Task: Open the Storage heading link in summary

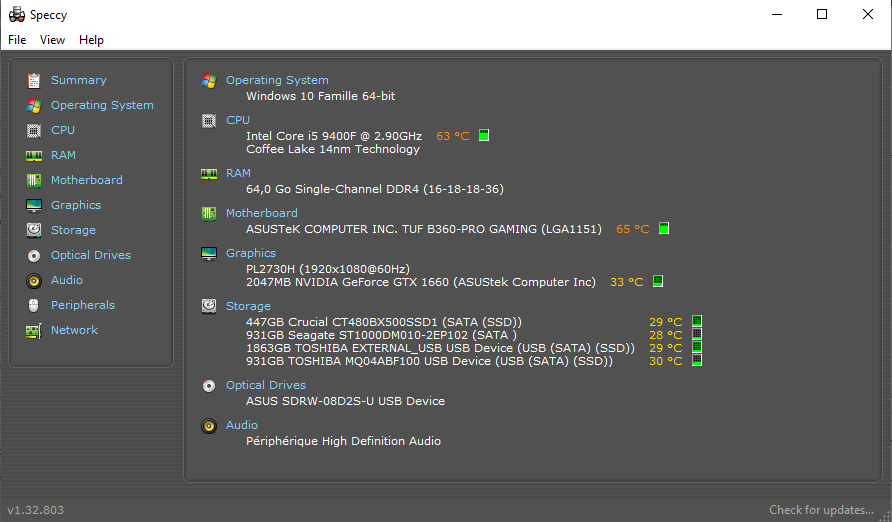Action: pos(248,306)
